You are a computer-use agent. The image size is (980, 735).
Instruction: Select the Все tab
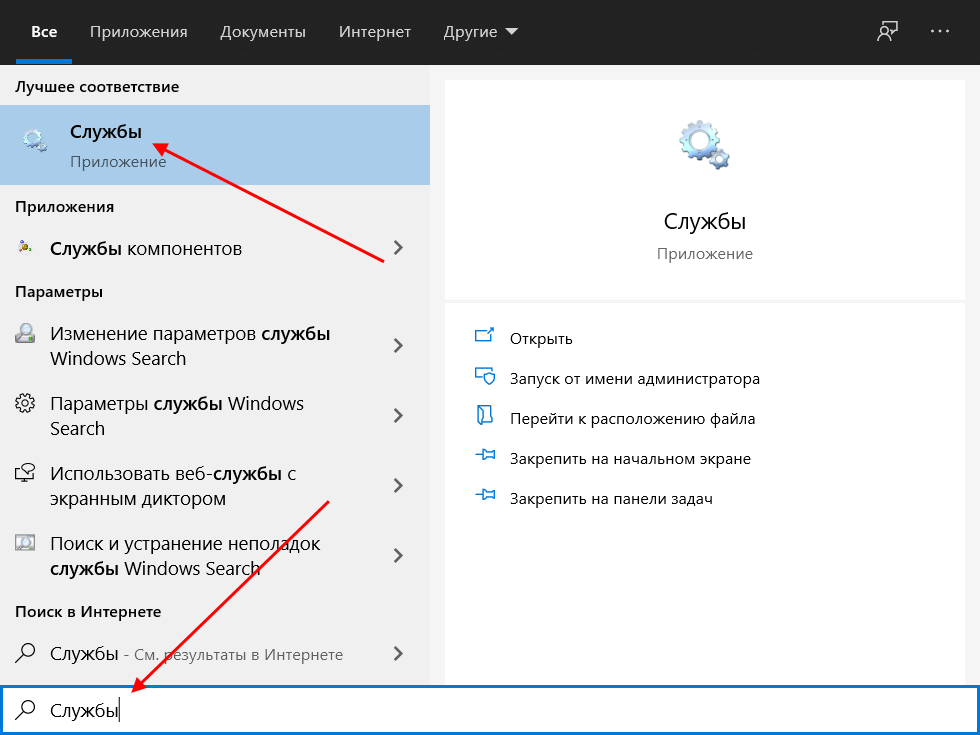coord(44,32)
